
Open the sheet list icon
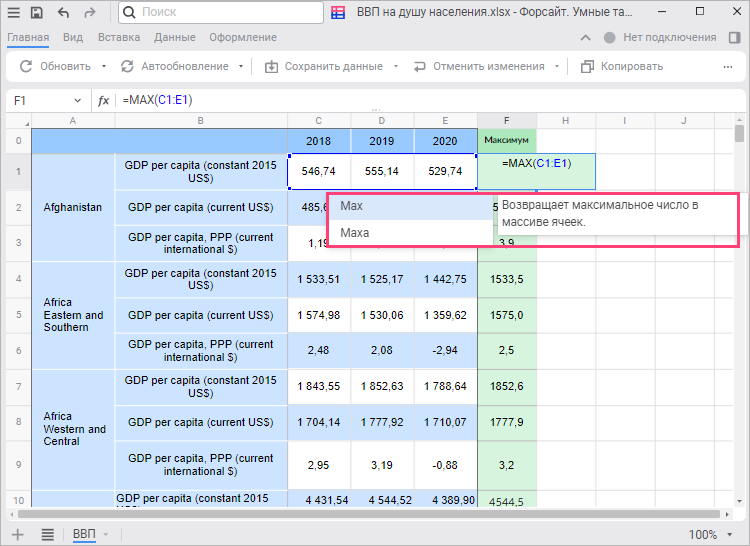tap(47, 534)
